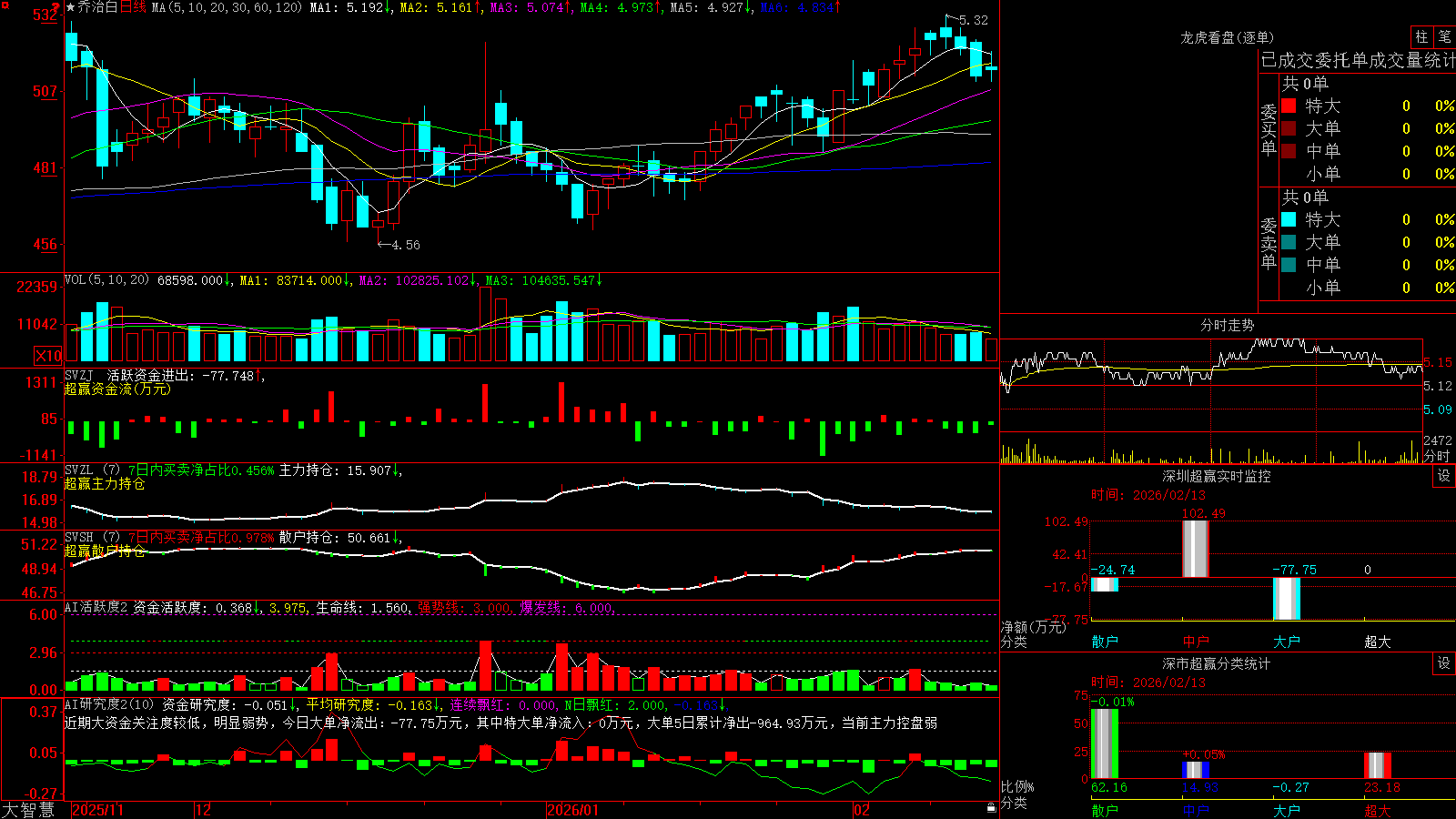Click the 龙虎看盘(逐单) panel title
Image resolution: width=1456 pixels, height=819 pixels.
coord(1227,37)
